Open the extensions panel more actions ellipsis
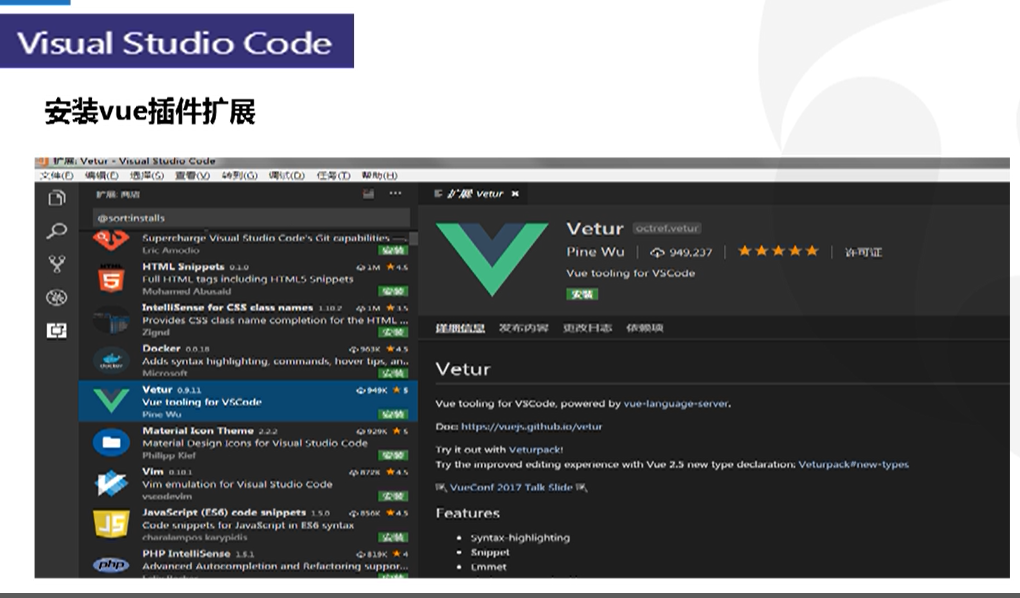The width and height of the screenshot is (1020, 598). click(396, 193)
